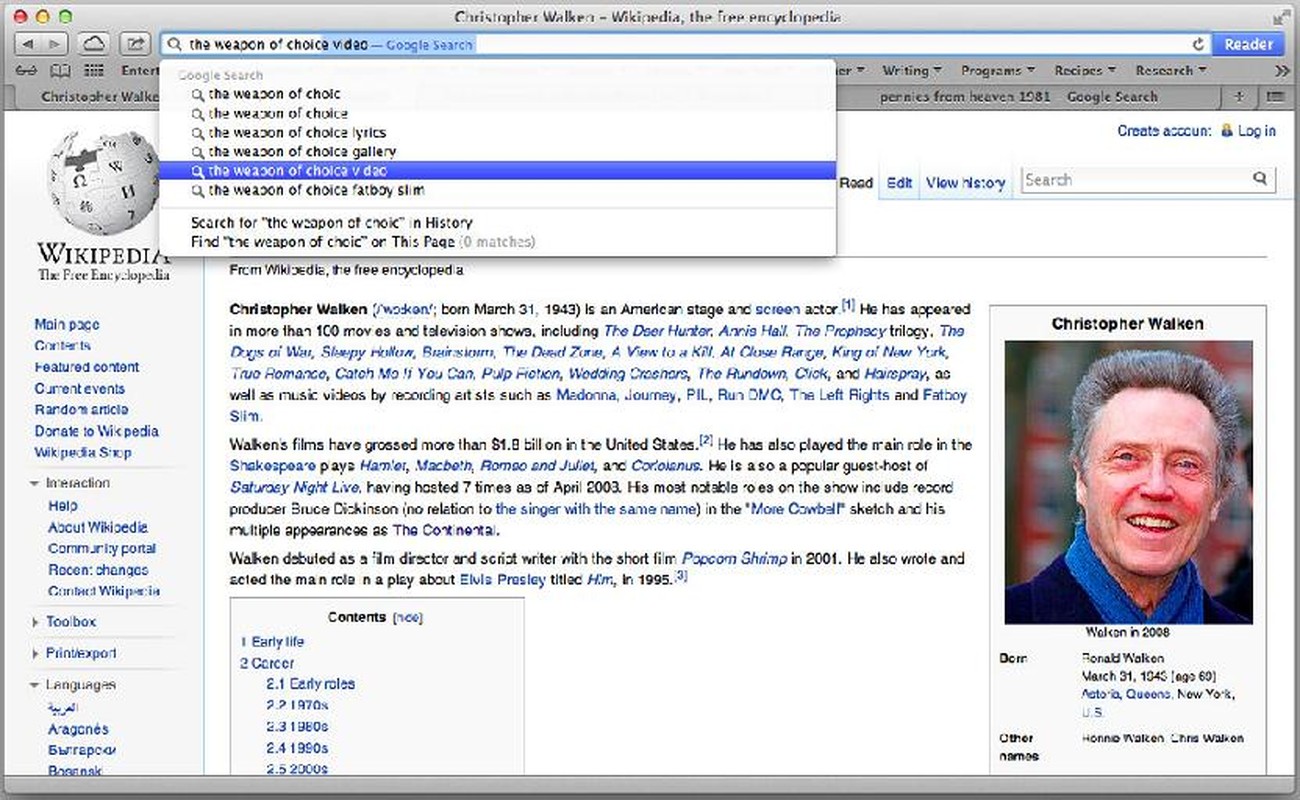
Task: Click inside the address bar text field
Action: pyautogui.click(x=685, y=44)
